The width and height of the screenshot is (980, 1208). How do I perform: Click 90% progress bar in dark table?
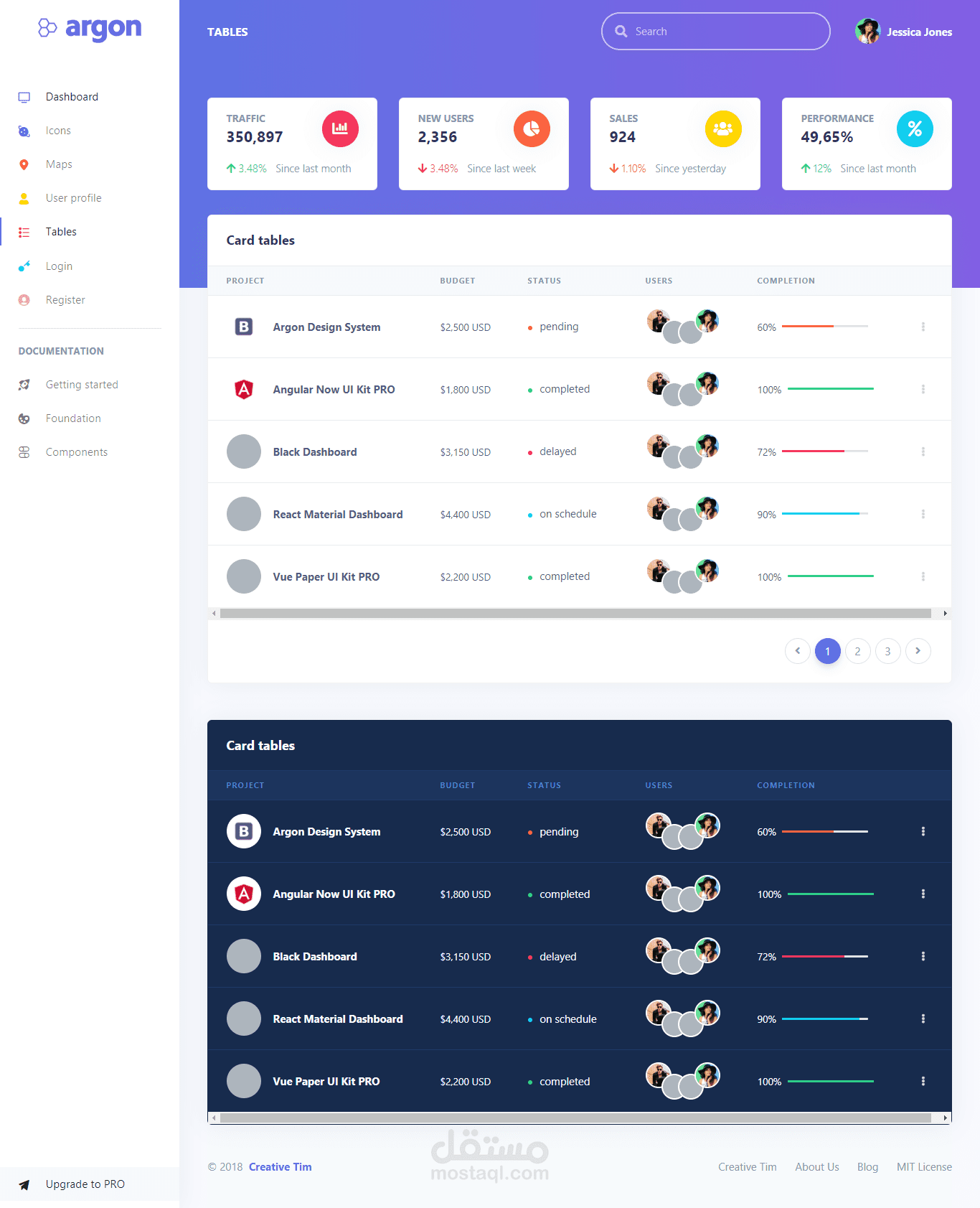click(x=825, y=1019)
